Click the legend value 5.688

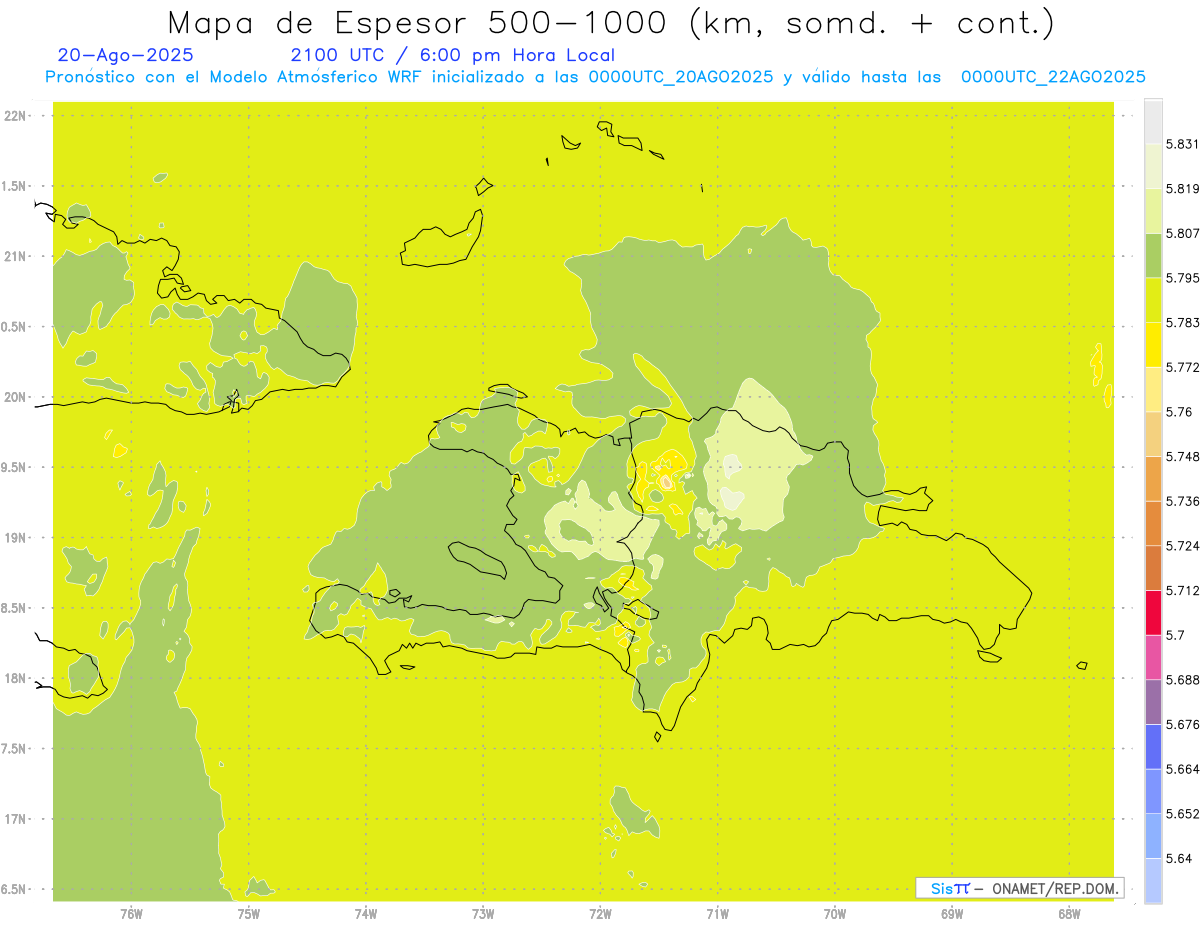click(x=1182, y=679)
